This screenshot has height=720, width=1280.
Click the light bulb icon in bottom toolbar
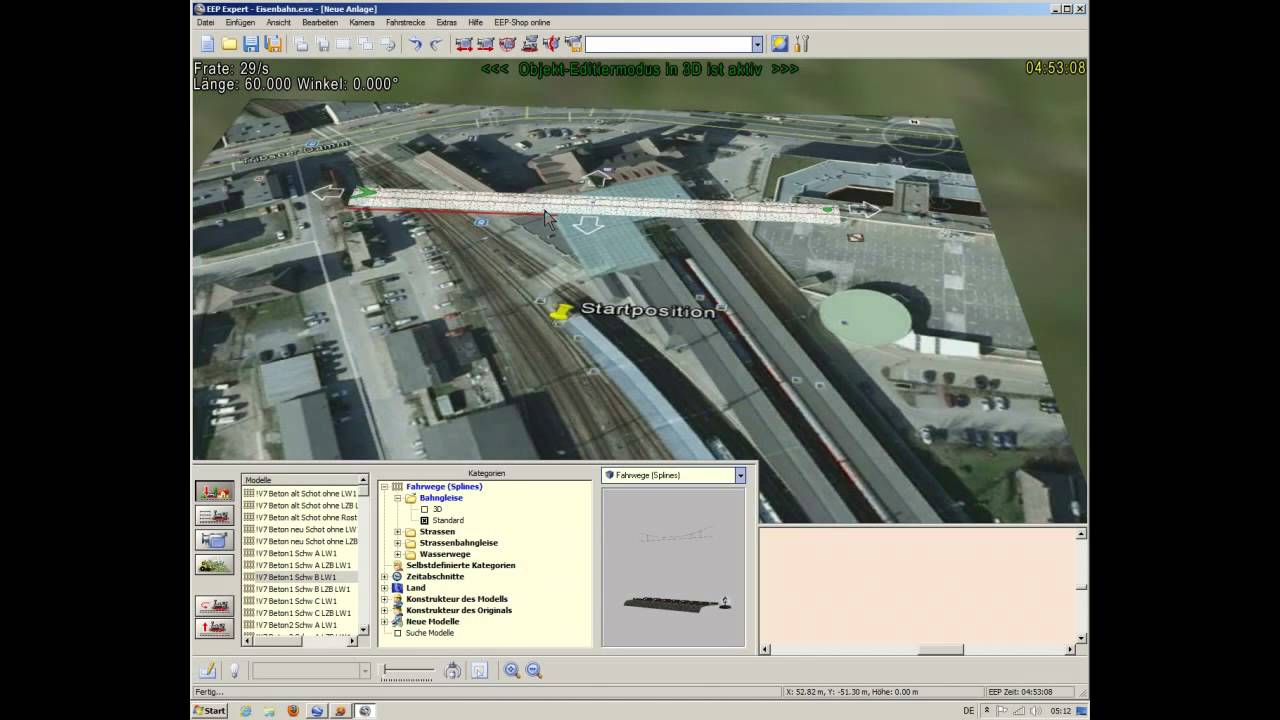[x=235, y=671]
